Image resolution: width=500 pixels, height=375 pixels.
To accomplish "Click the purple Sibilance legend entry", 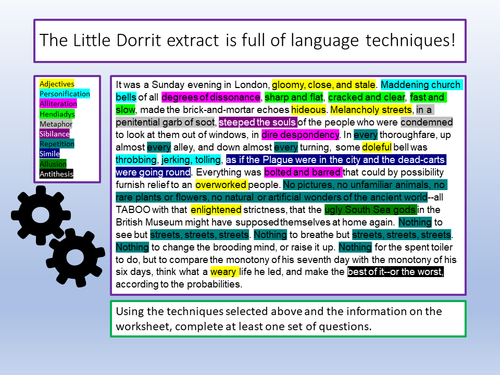I will (x=54, y=134).
